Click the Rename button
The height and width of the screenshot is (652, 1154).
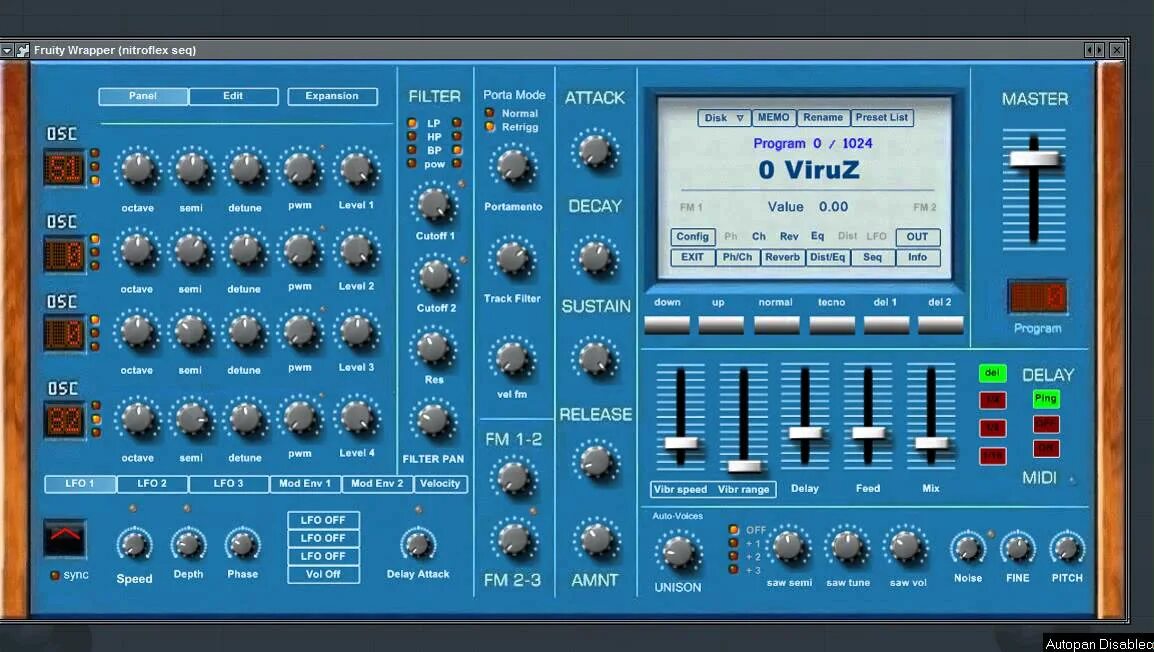(823, 118)
